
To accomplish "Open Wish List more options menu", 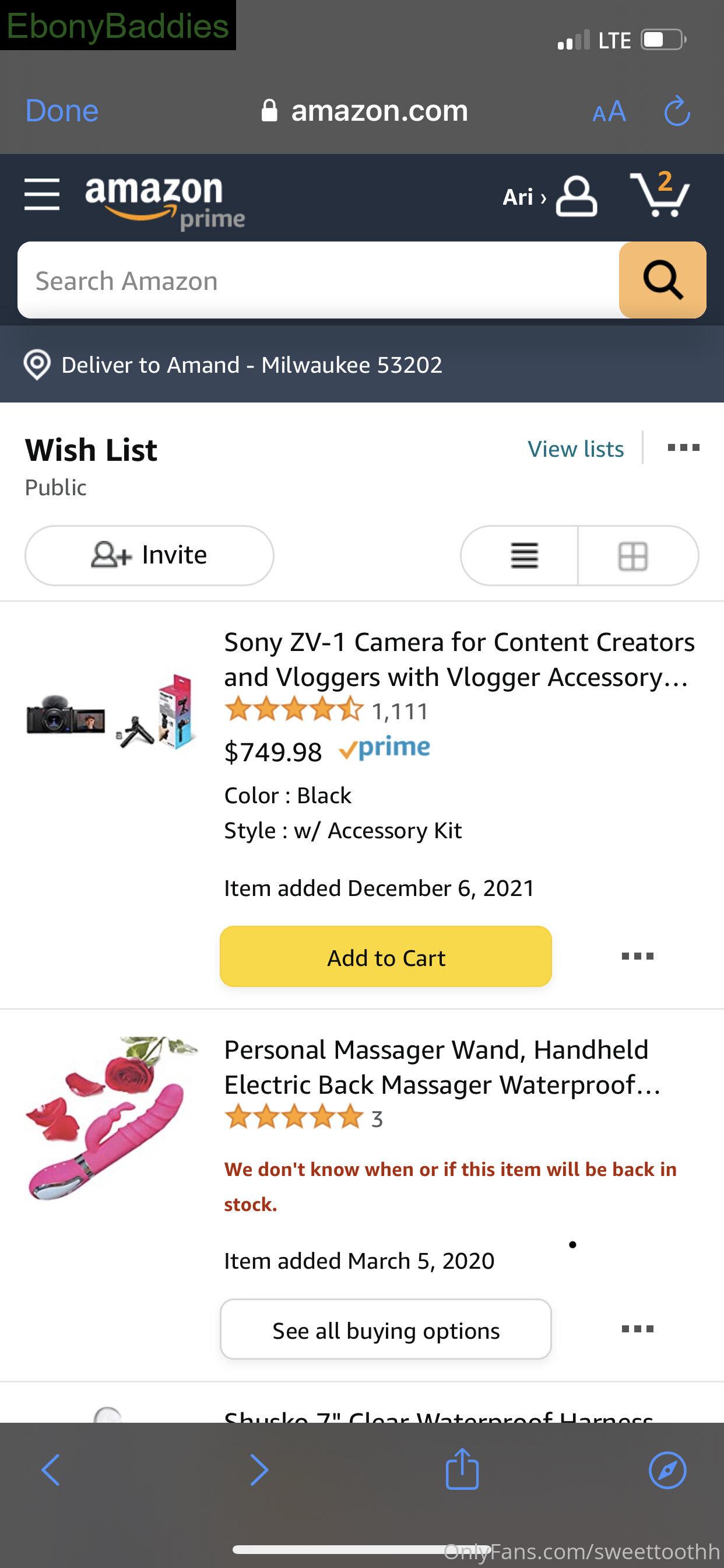I will coord(683,448).
